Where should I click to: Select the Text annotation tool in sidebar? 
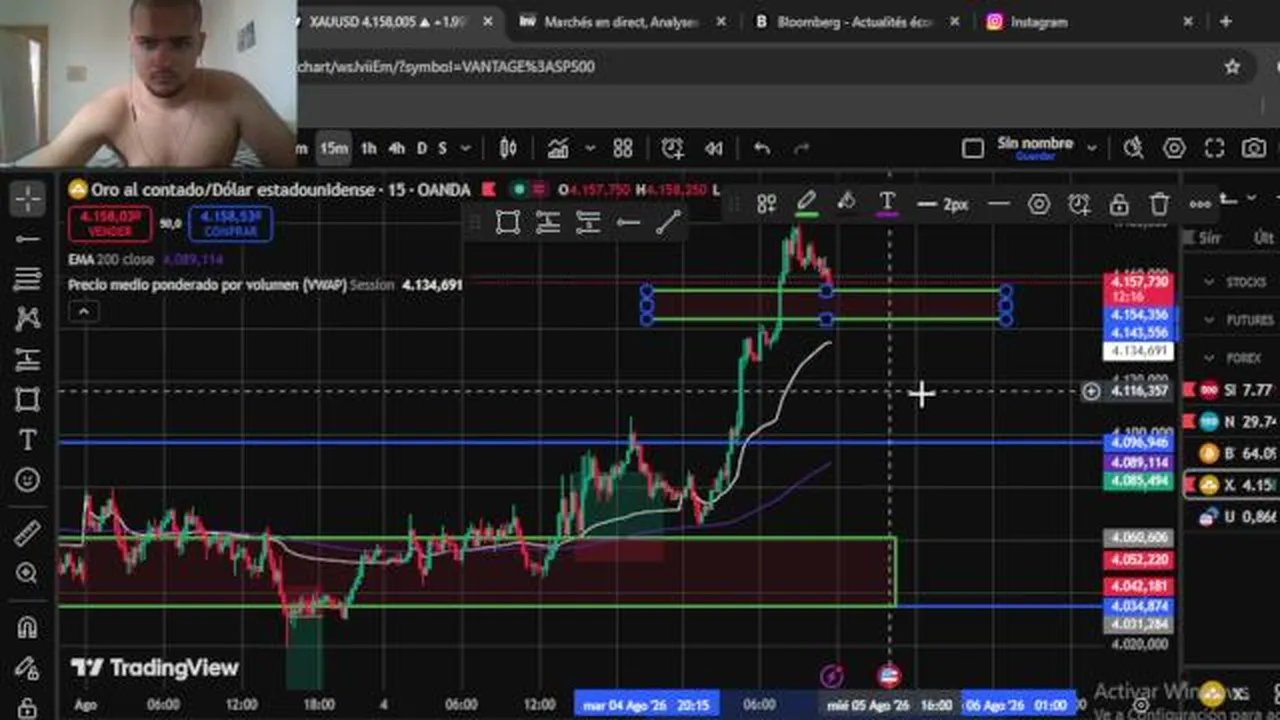point(27,440)
